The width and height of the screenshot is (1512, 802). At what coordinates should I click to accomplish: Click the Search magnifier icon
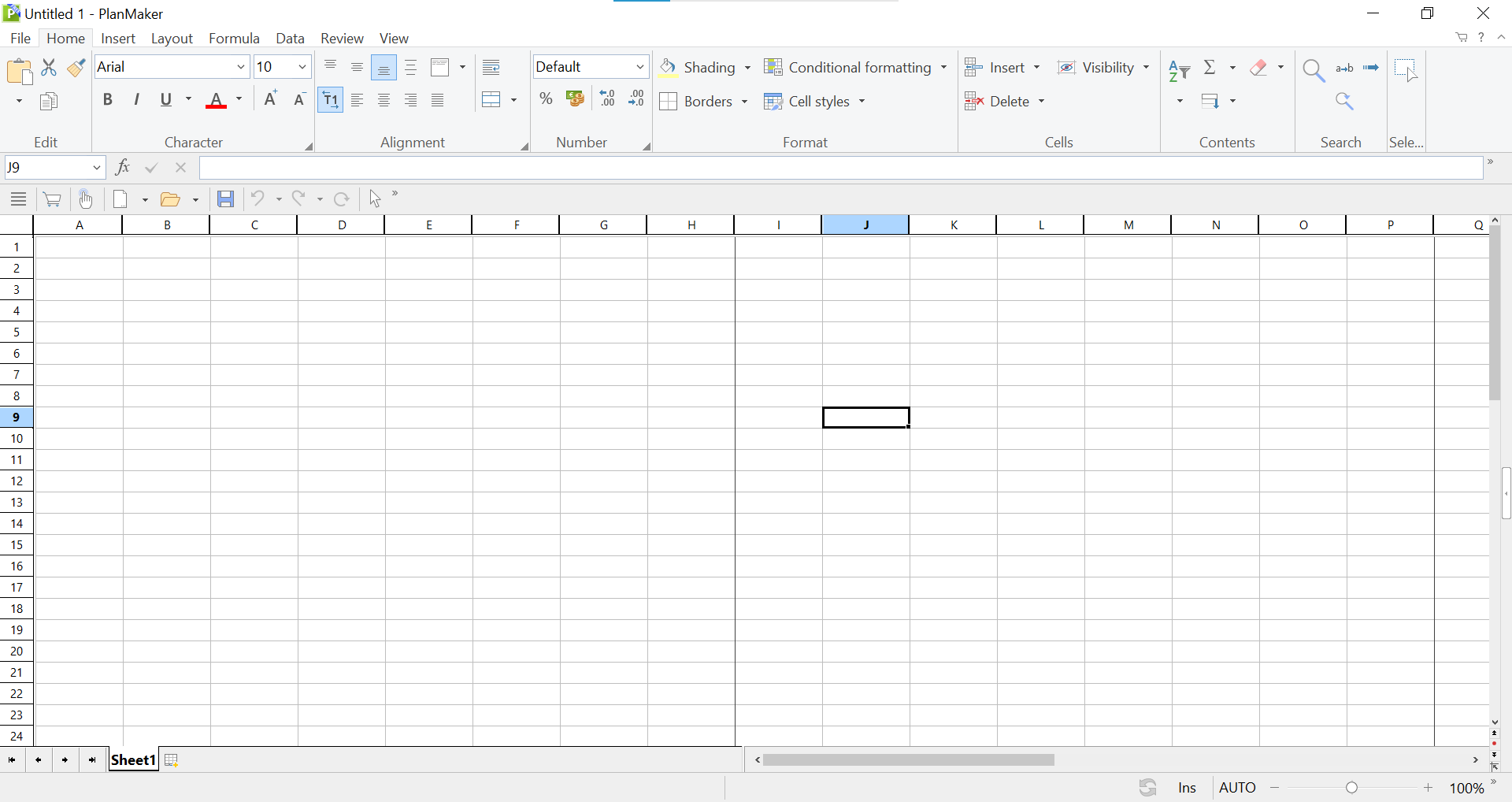coord(1313,70)
